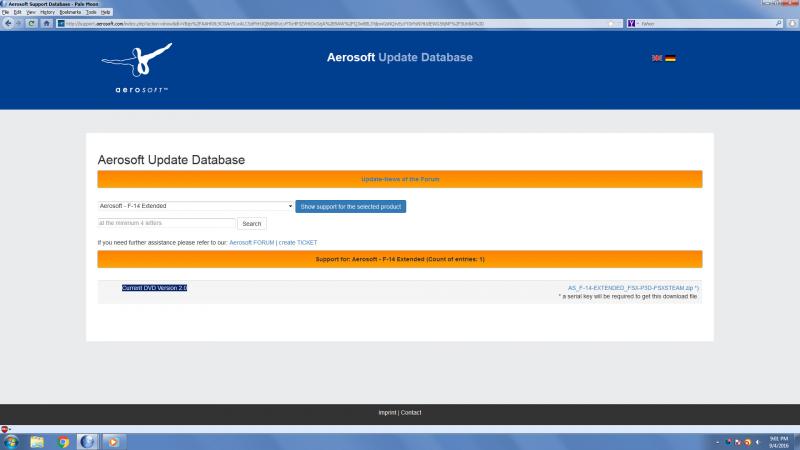Click the Aerosoft Update Database header title

click(x=400, y=58)
